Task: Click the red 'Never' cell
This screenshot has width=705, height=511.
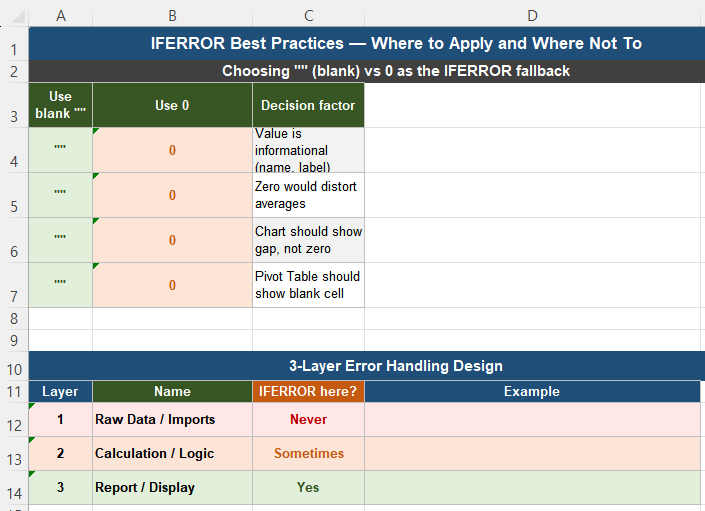Action: (x=308, y=419)
